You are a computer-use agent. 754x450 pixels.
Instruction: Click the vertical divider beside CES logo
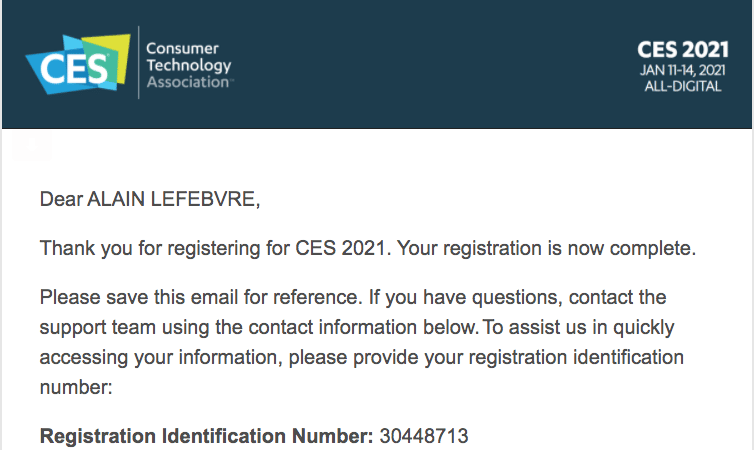click(139, 62)
